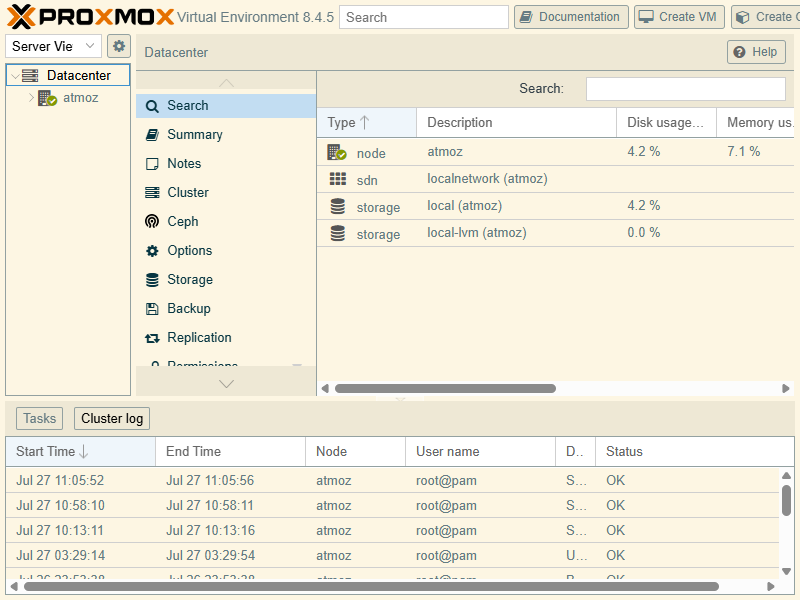
Task: Click the Help question mark icon
Action: [x=739, y=52]
